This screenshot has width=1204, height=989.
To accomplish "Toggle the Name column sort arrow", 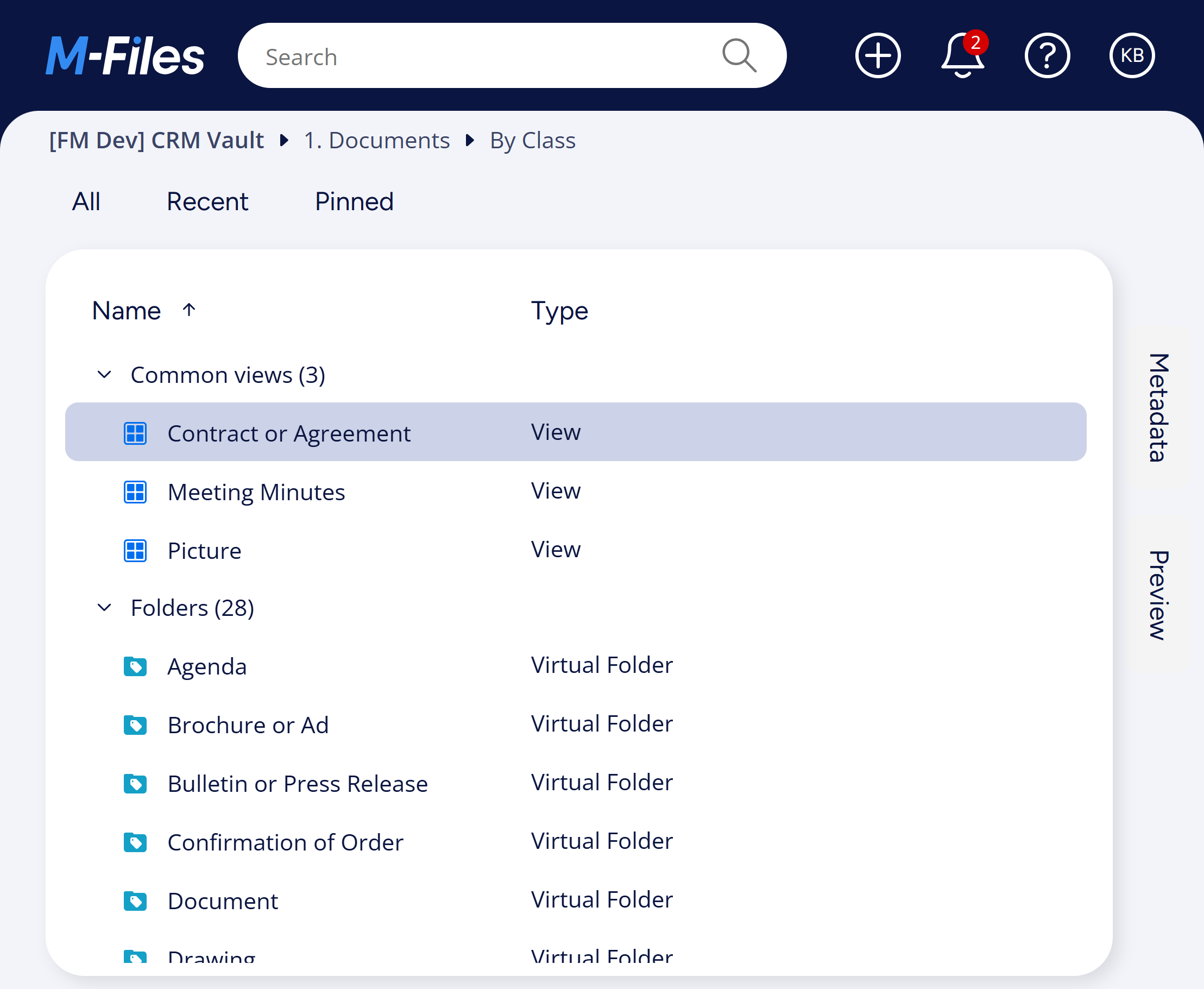I will pyautogui.click(x=189, y=310).
